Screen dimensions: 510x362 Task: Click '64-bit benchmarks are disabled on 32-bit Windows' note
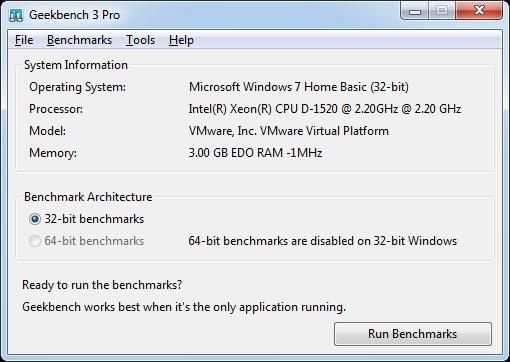323,241
